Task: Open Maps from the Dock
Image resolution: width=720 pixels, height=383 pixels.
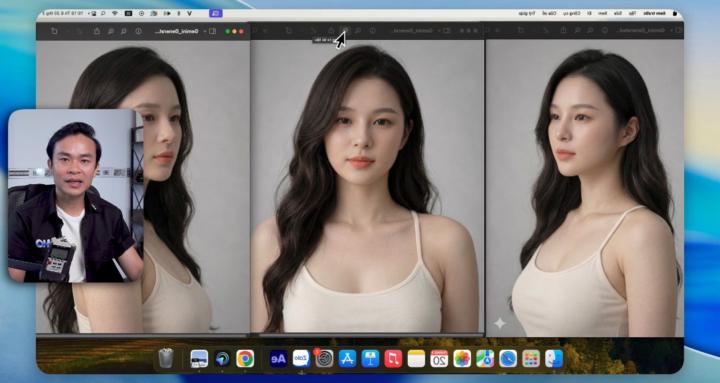Action: point(485,359)
